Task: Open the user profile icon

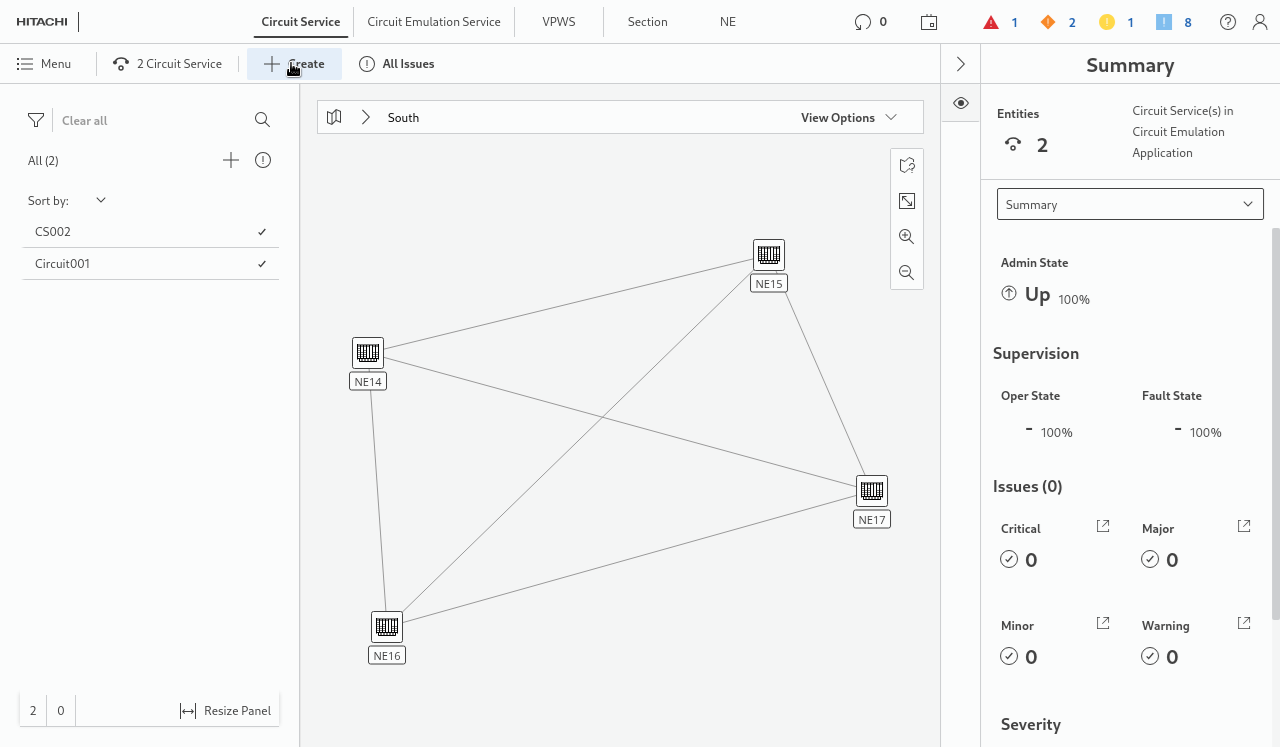Action: coord(1260,22)
